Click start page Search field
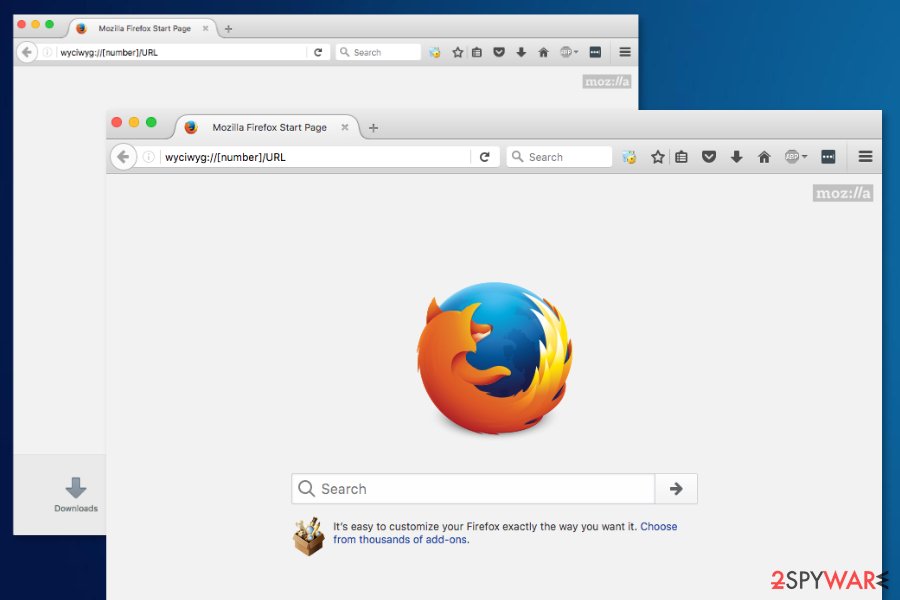 click(473, 489)
